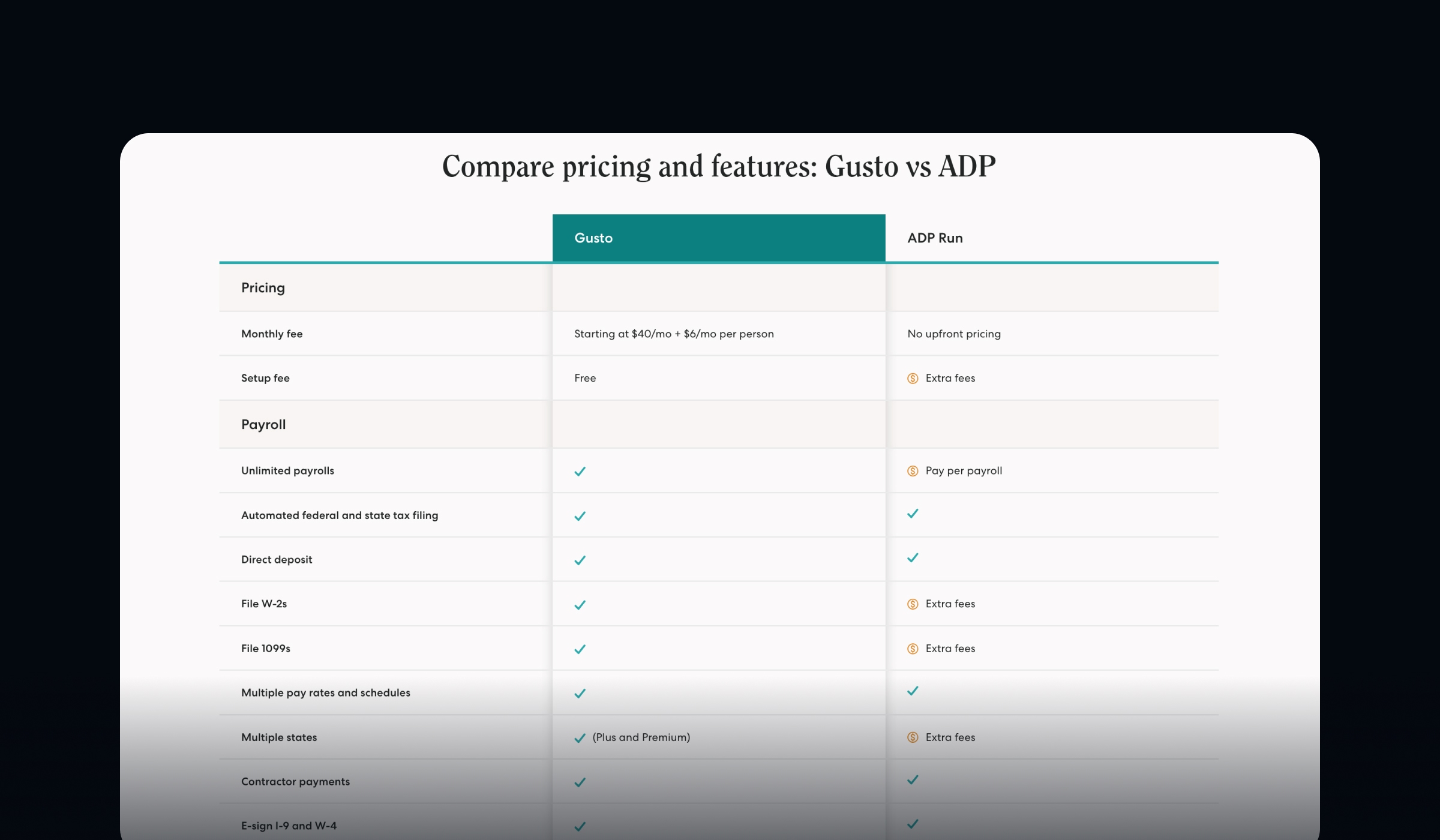Click the '(Plus and Premium)' text for Multiple states
Screen dimensions: 1440x840
[640, 737]
